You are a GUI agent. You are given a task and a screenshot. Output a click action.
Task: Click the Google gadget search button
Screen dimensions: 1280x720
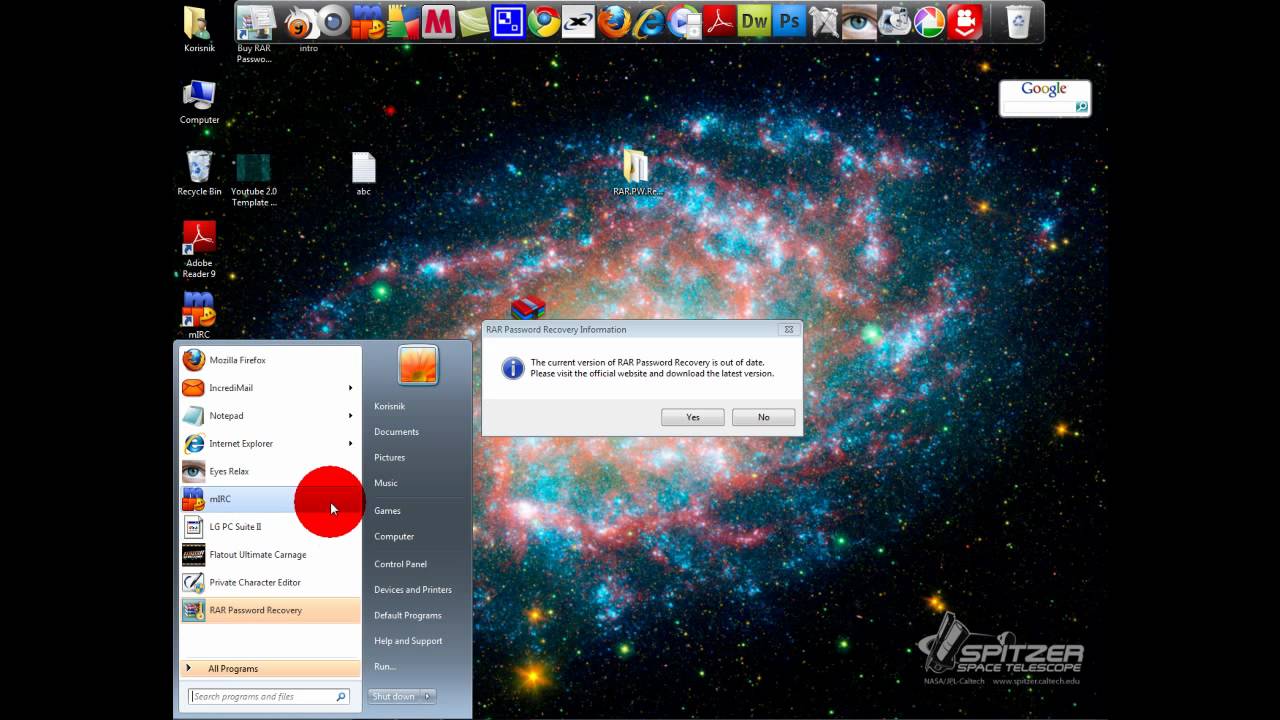point(1081,106)
